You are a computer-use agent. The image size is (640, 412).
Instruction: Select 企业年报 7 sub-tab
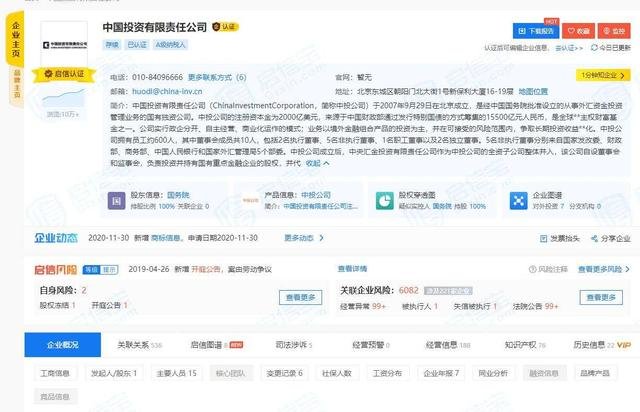441,373
